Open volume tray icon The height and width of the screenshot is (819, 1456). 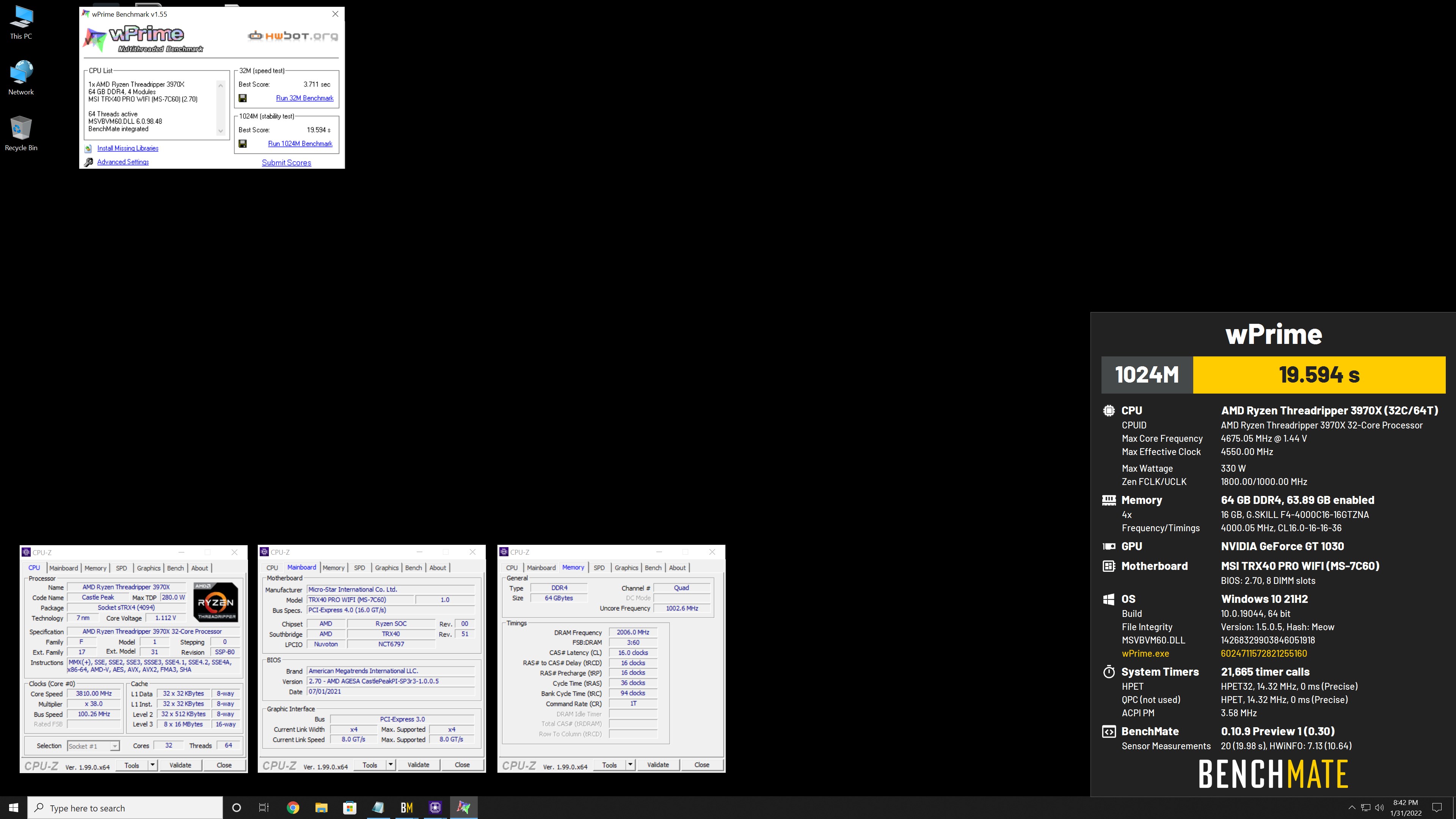coord(1379,808)
